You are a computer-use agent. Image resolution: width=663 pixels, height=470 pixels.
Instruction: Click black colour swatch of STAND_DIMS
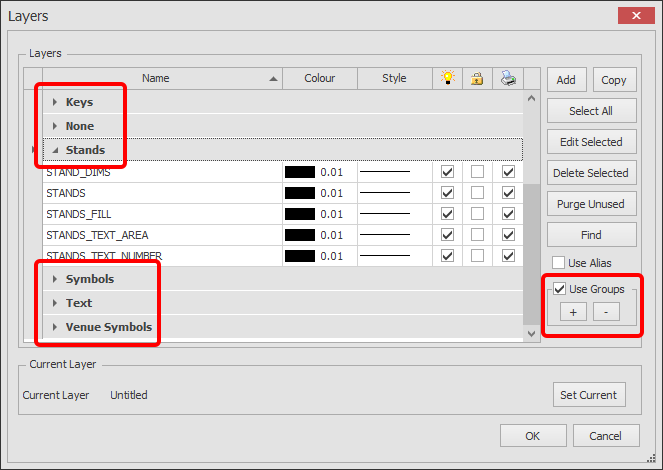pos(300,172)
